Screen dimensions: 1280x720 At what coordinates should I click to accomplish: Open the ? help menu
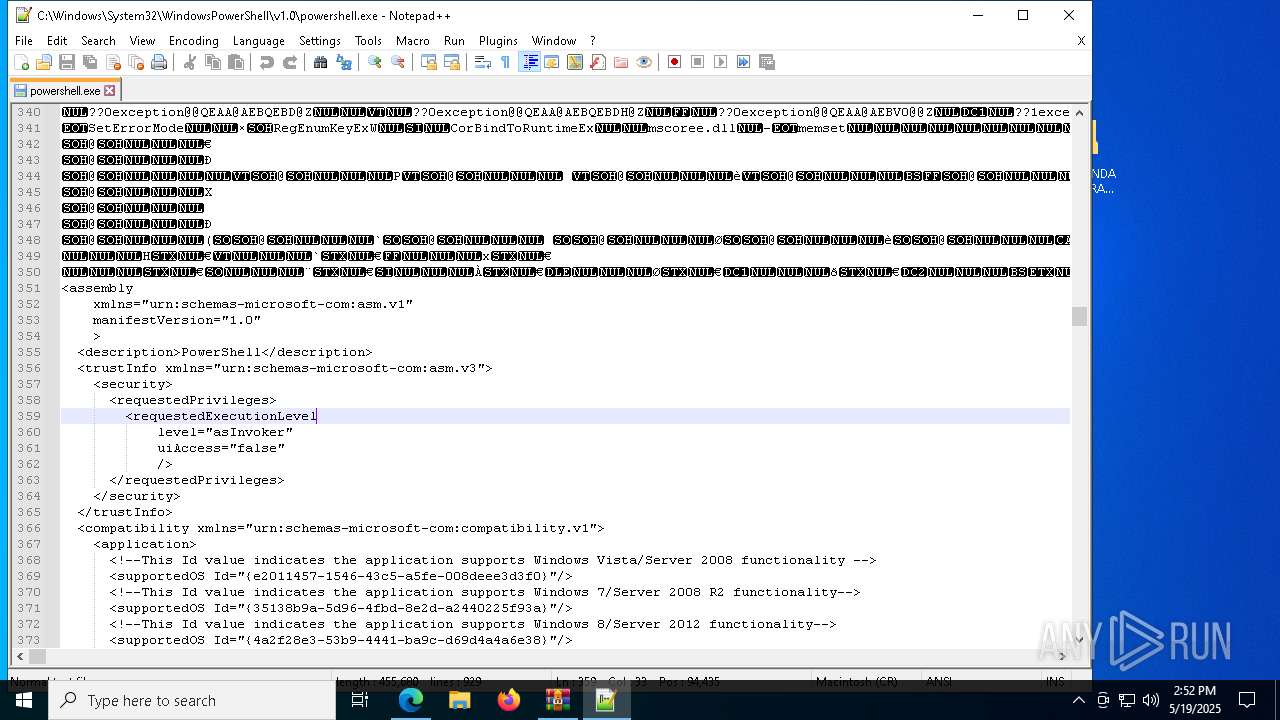click(x=593, y=41)
